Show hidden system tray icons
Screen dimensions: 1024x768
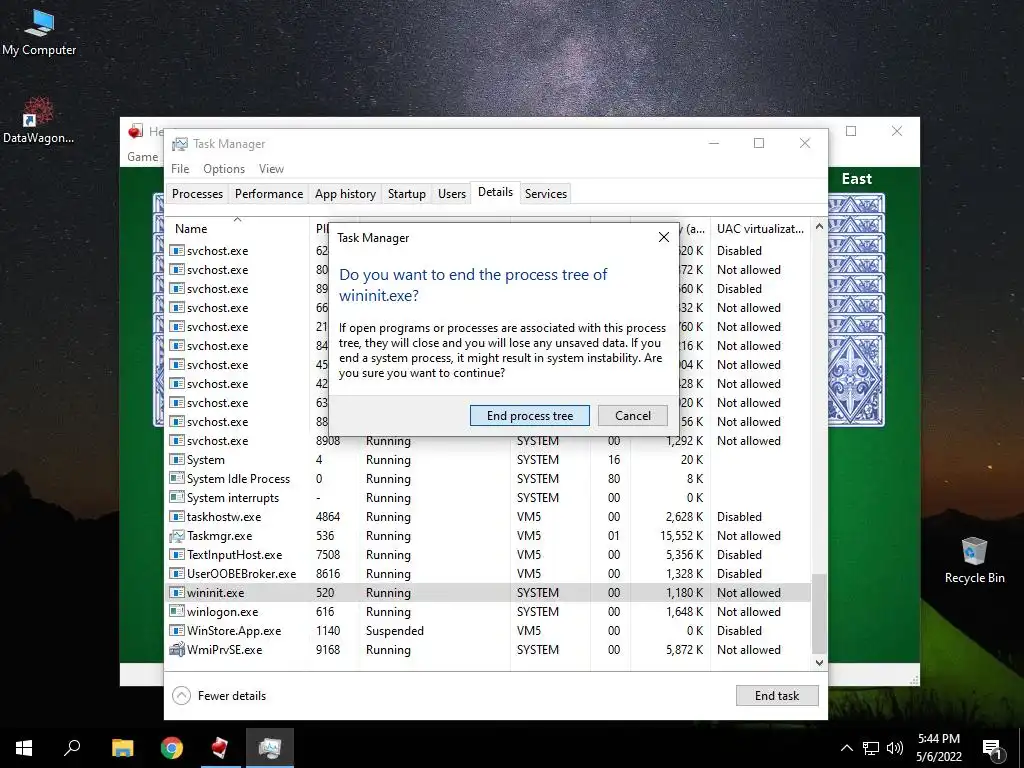click(846, 748)
